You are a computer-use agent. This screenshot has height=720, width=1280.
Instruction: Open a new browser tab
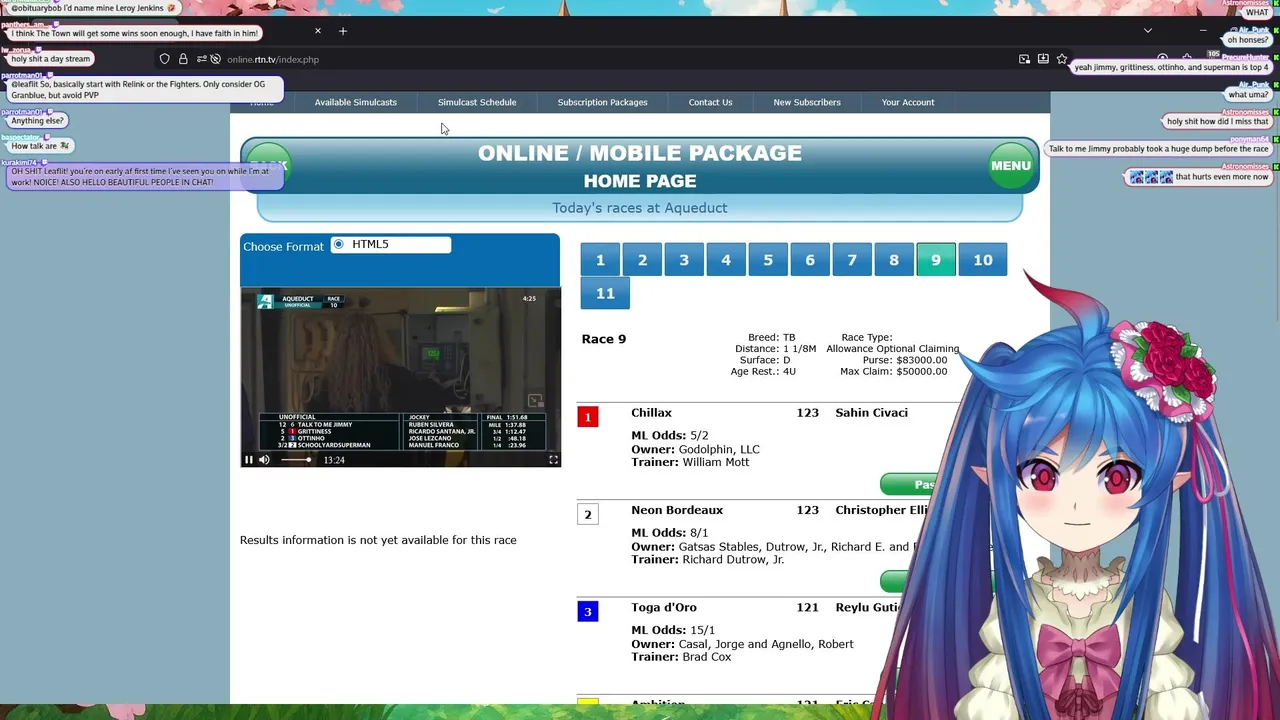(x=343, y=31)
